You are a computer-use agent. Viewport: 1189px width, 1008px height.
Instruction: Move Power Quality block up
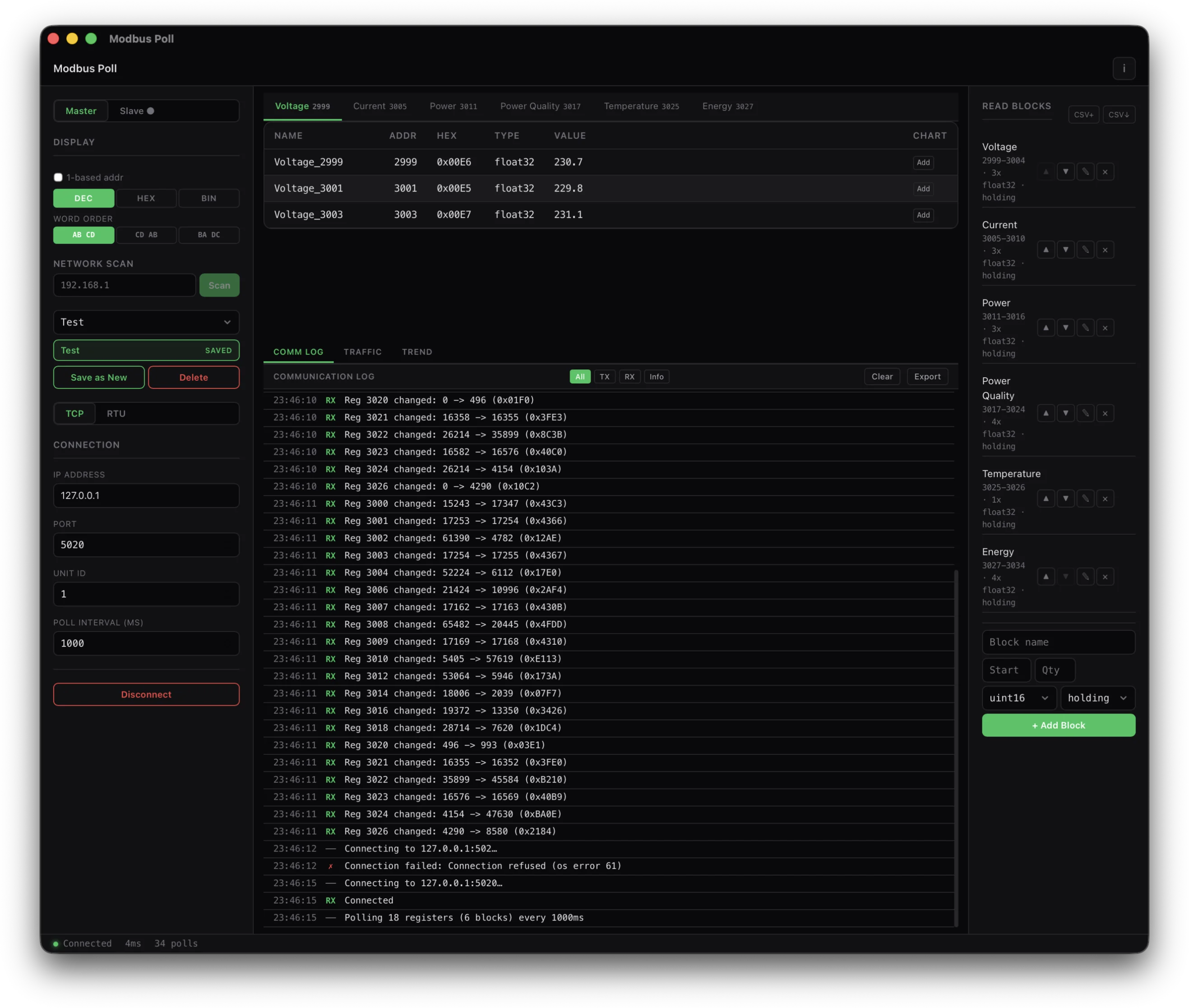click(1046, 413)
